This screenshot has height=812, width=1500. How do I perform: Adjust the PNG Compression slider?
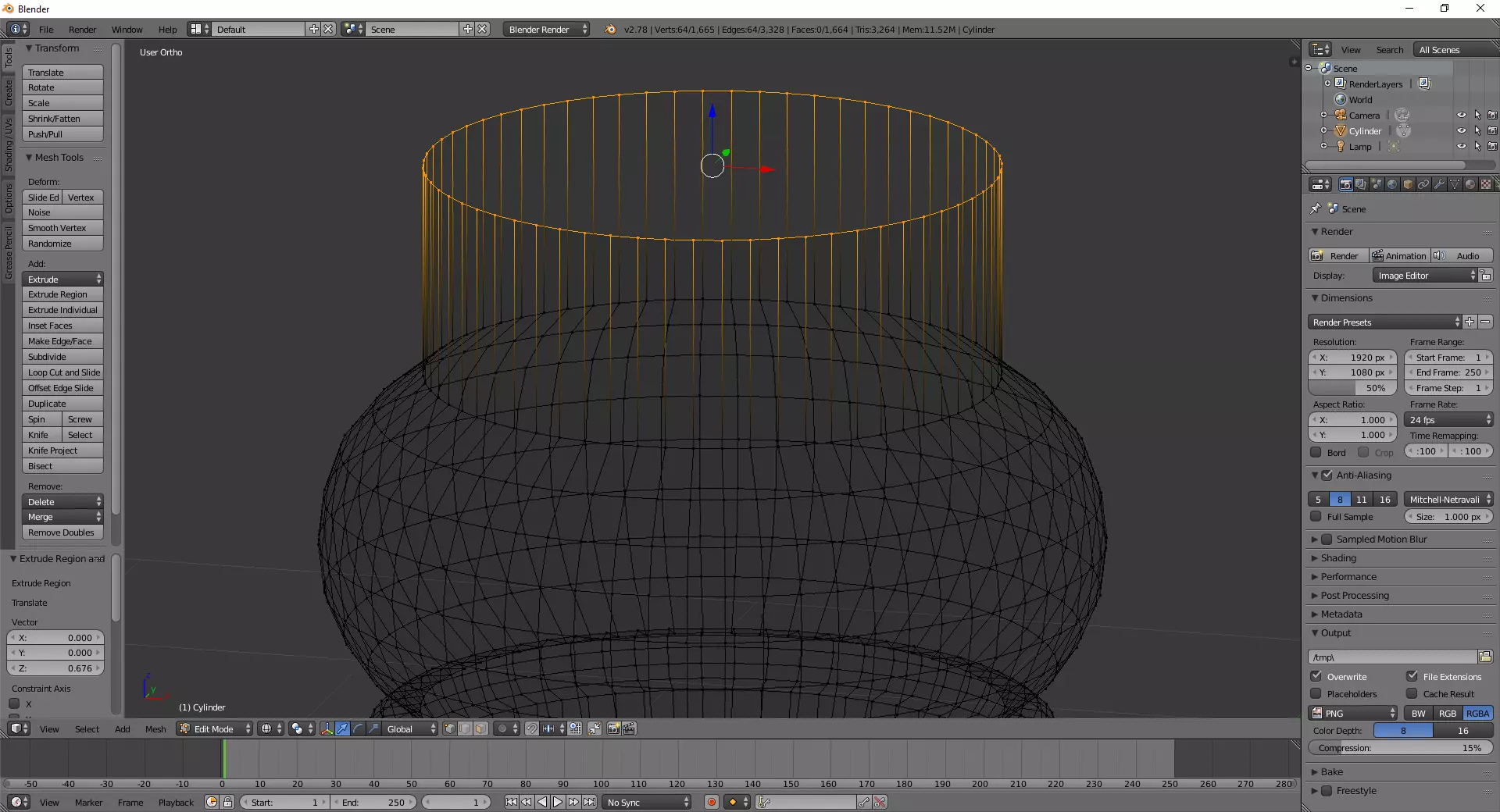[1399, 748]
